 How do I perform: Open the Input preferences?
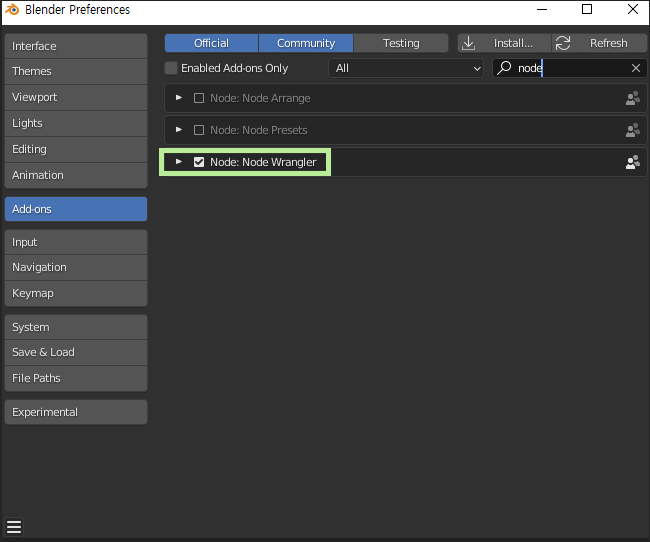[76, 242]
